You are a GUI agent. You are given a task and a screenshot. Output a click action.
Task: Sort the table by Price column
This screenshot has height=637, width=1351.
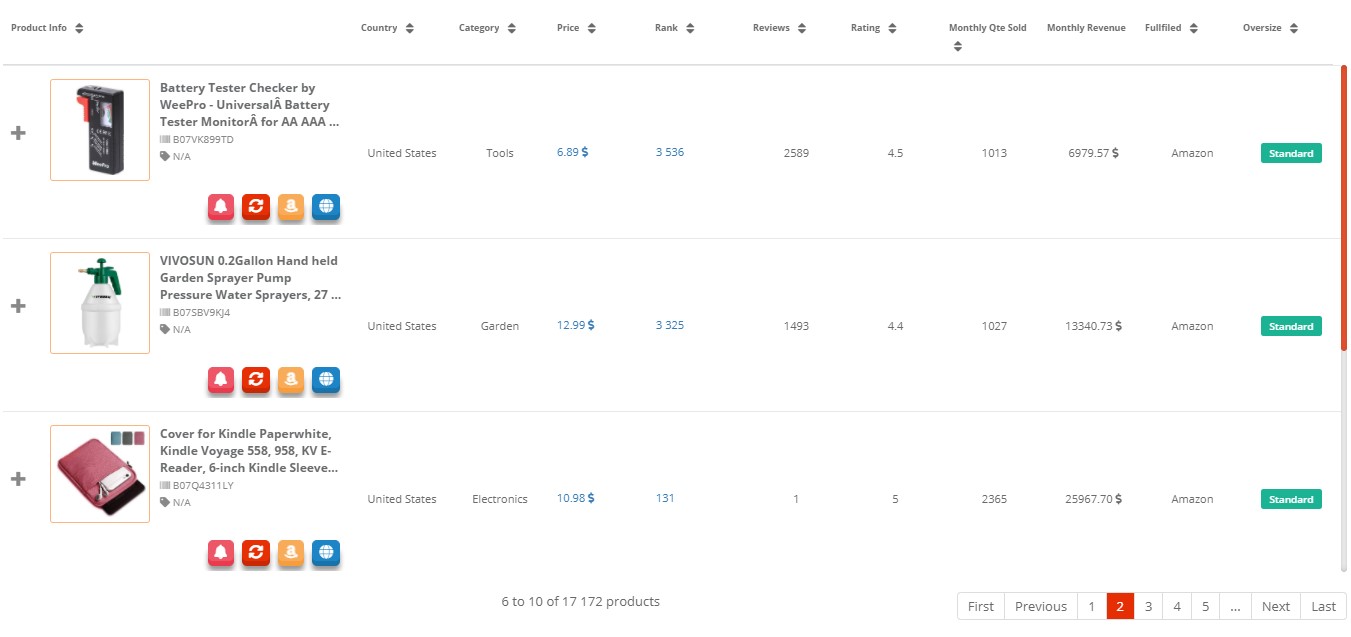(593, 27)
